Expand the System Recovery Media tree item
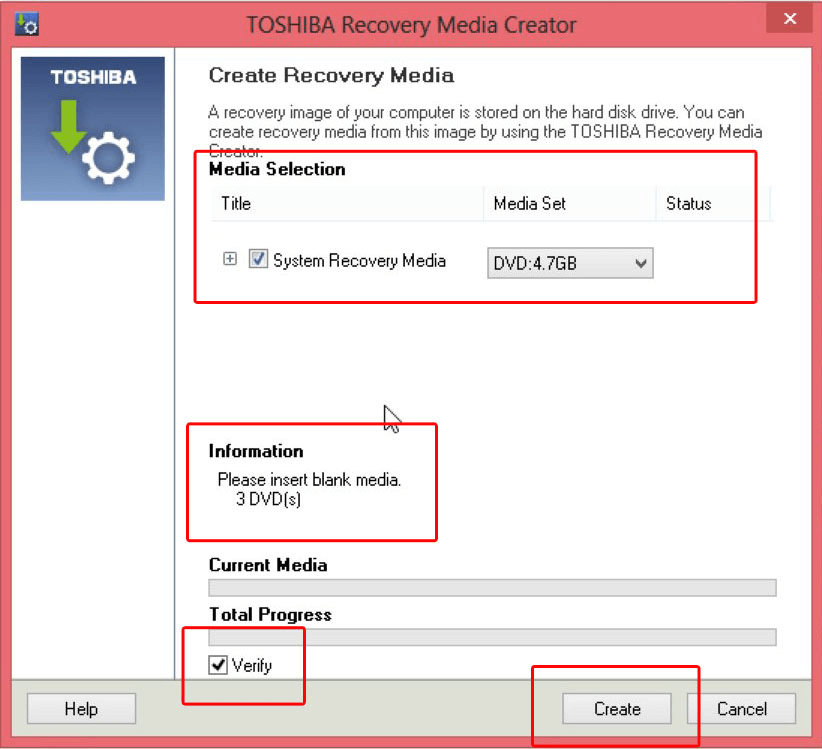The width and height of the screenshot is (822, 749). tap(230, 259)
